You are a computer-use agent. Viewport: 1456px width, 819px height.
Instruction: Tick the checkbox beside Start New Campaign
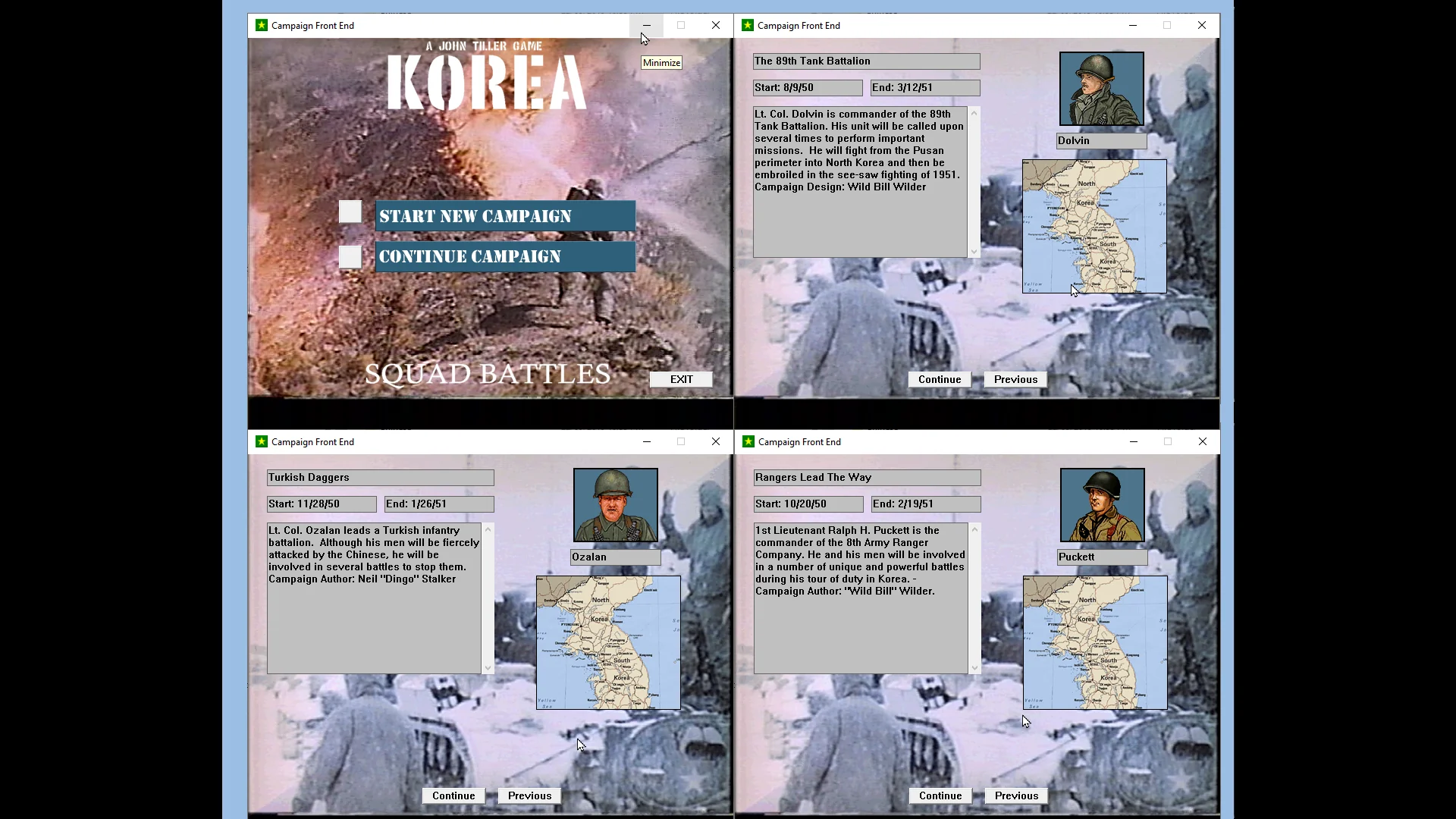[x=350, y=212]
